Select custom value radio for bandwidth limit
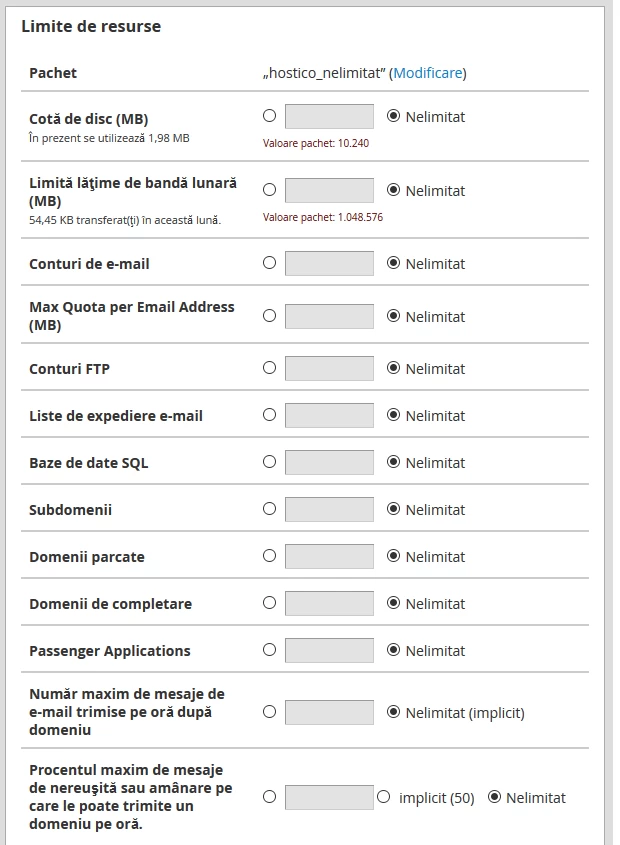Screen dimensions: 620x845 coord(269,190)
